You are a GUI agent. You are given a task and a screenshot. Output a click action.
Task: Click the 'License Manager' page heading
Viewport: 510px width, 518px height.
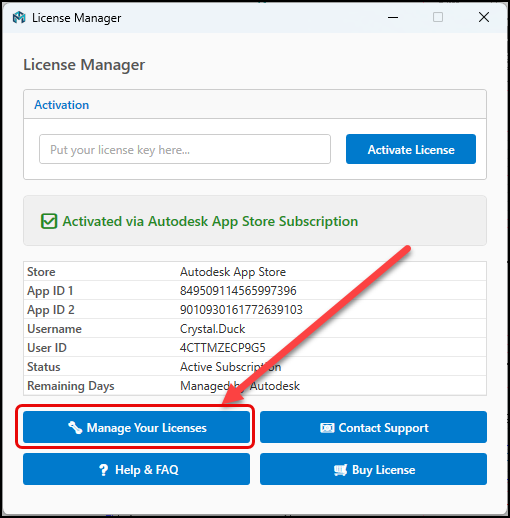pos(84,65)
